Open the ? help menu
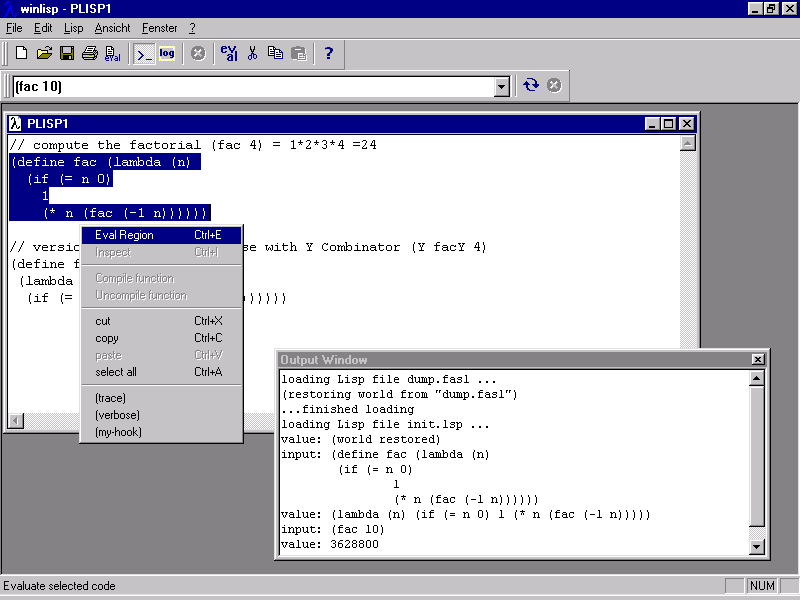This screenshot has width=800, height=600. click(192, 28)
